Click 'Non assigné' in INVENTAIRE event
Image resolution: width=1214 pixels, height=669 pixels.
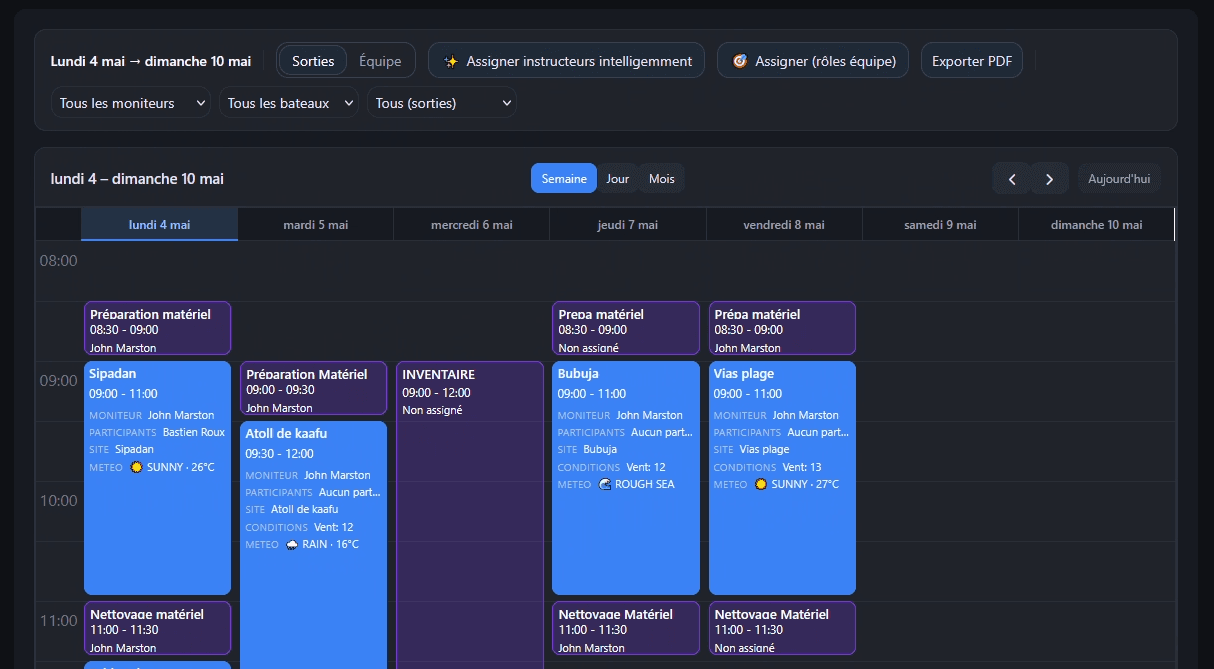coord(432,410)
